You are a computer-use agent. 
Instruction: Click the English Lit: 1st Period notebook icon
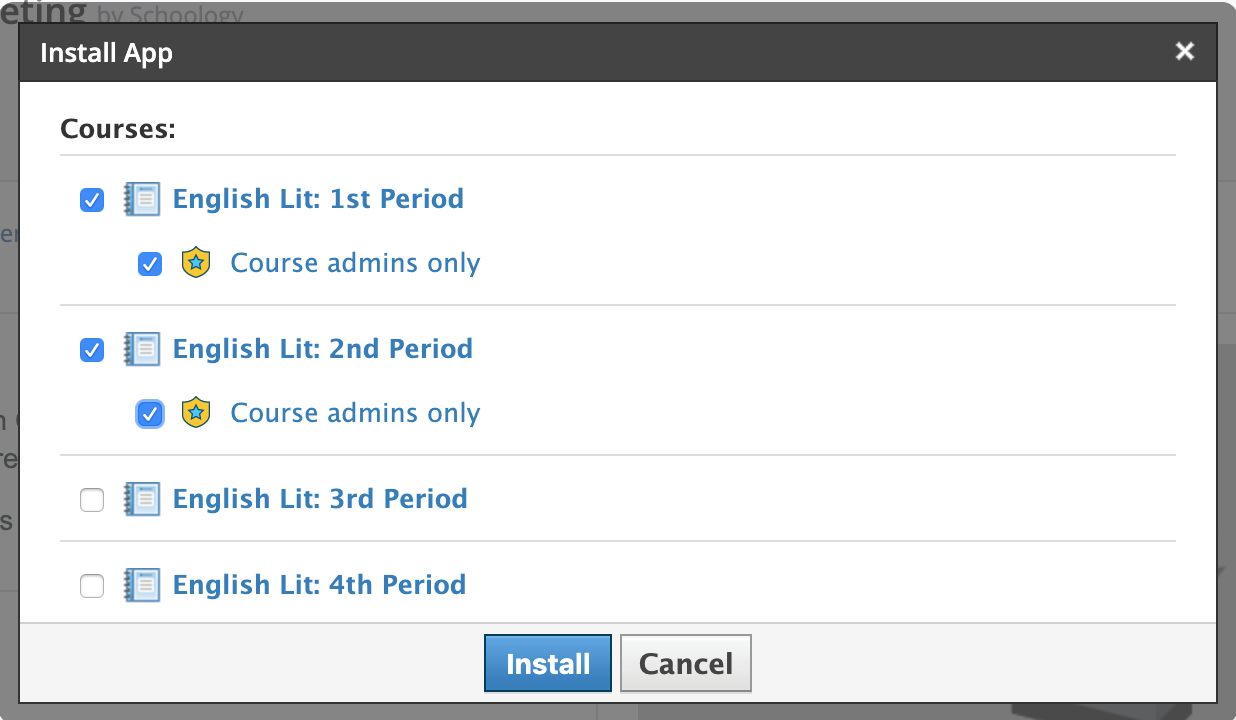(142, 199)
